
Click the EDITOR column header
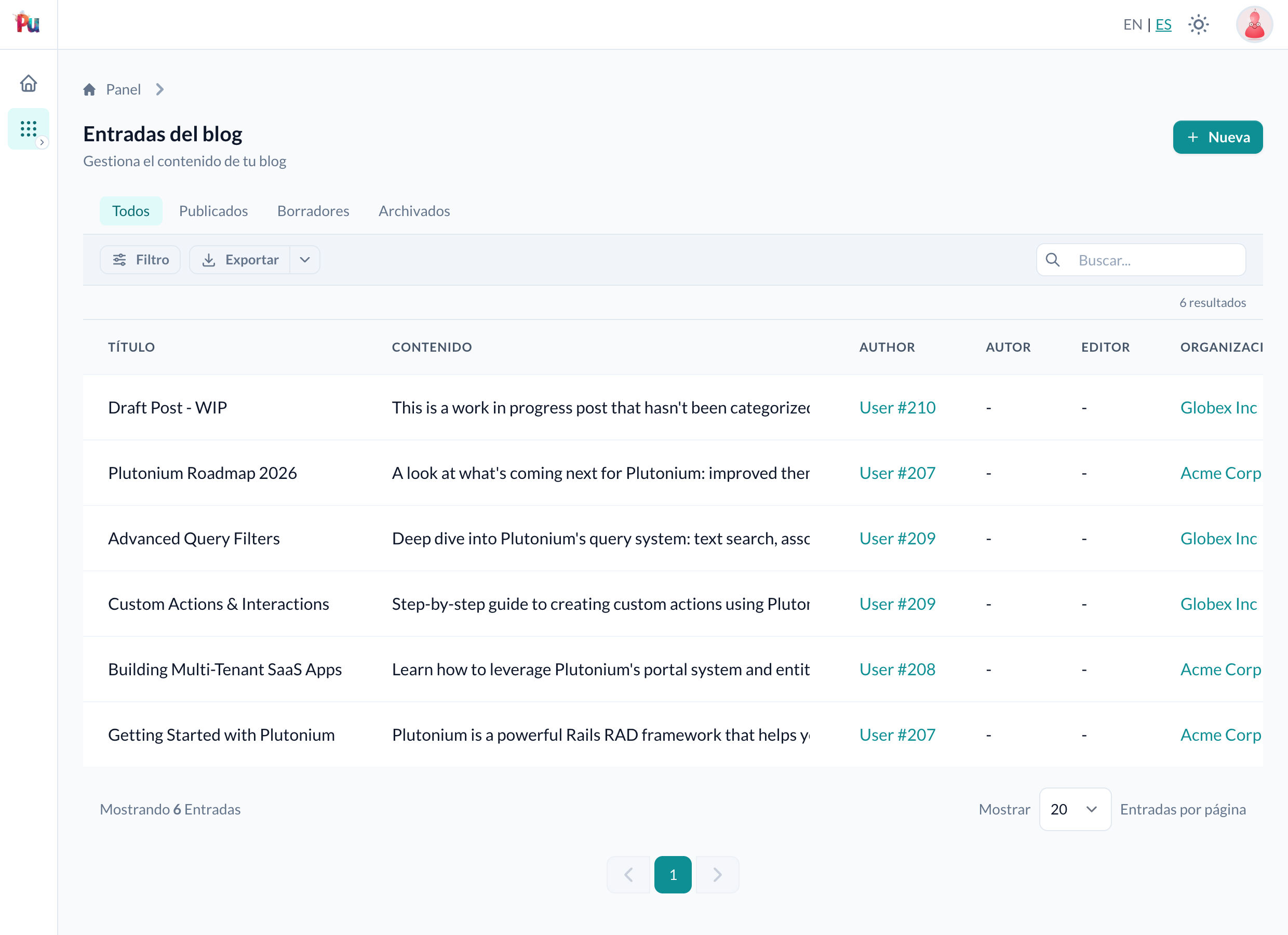[x=1106, y=347]
